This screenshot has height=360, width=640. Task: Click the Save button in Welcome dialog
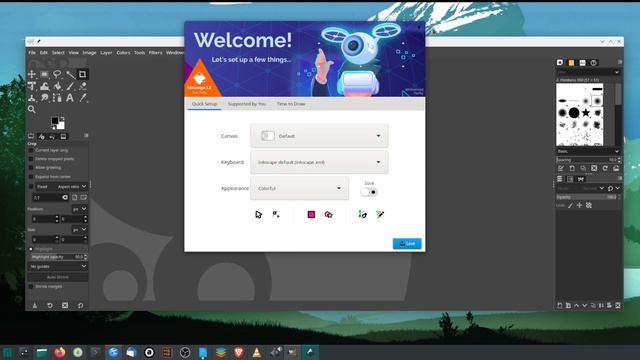tap(407, 244)
